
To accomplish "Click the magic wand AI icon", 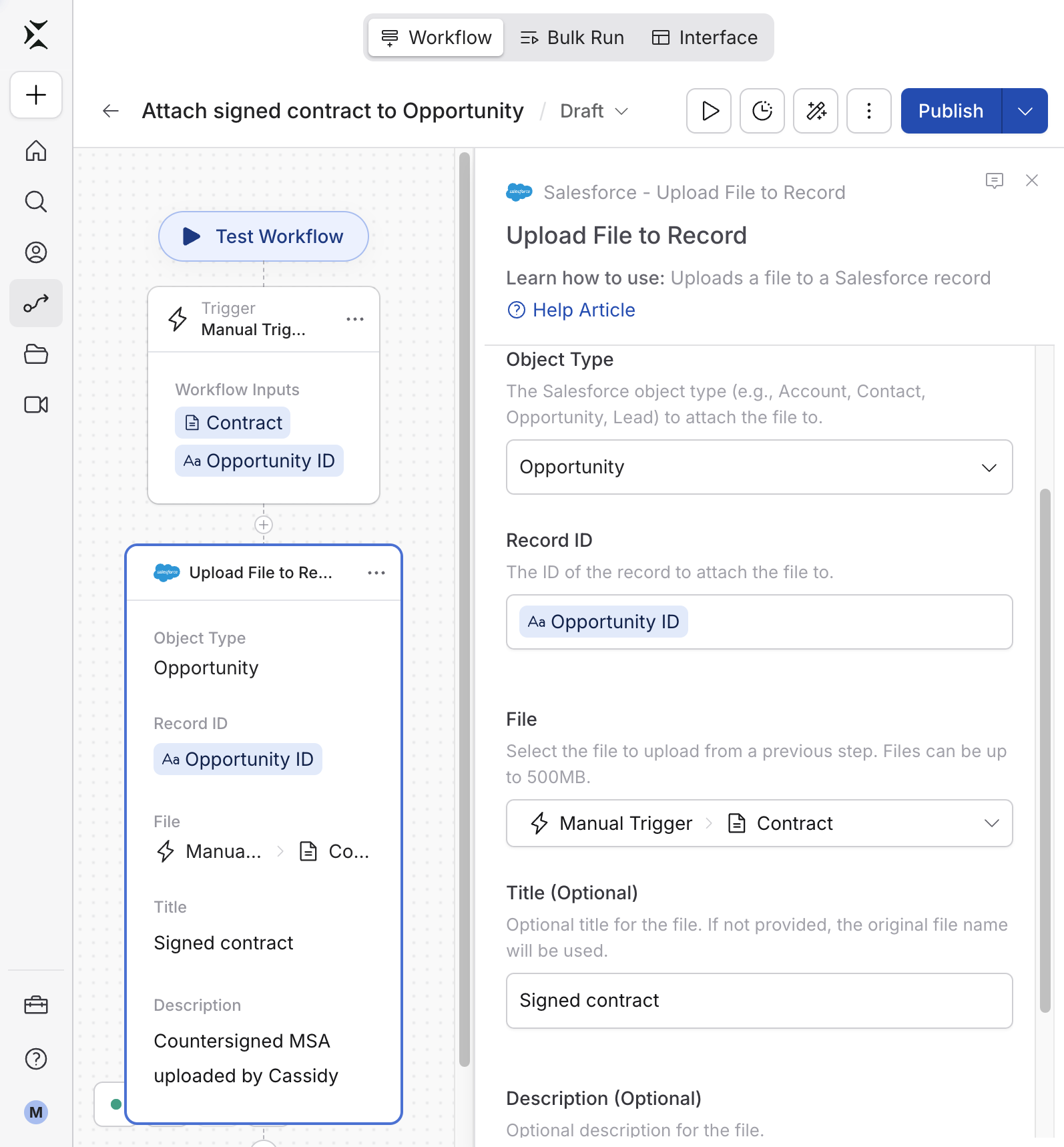I will tap(816, 111).
